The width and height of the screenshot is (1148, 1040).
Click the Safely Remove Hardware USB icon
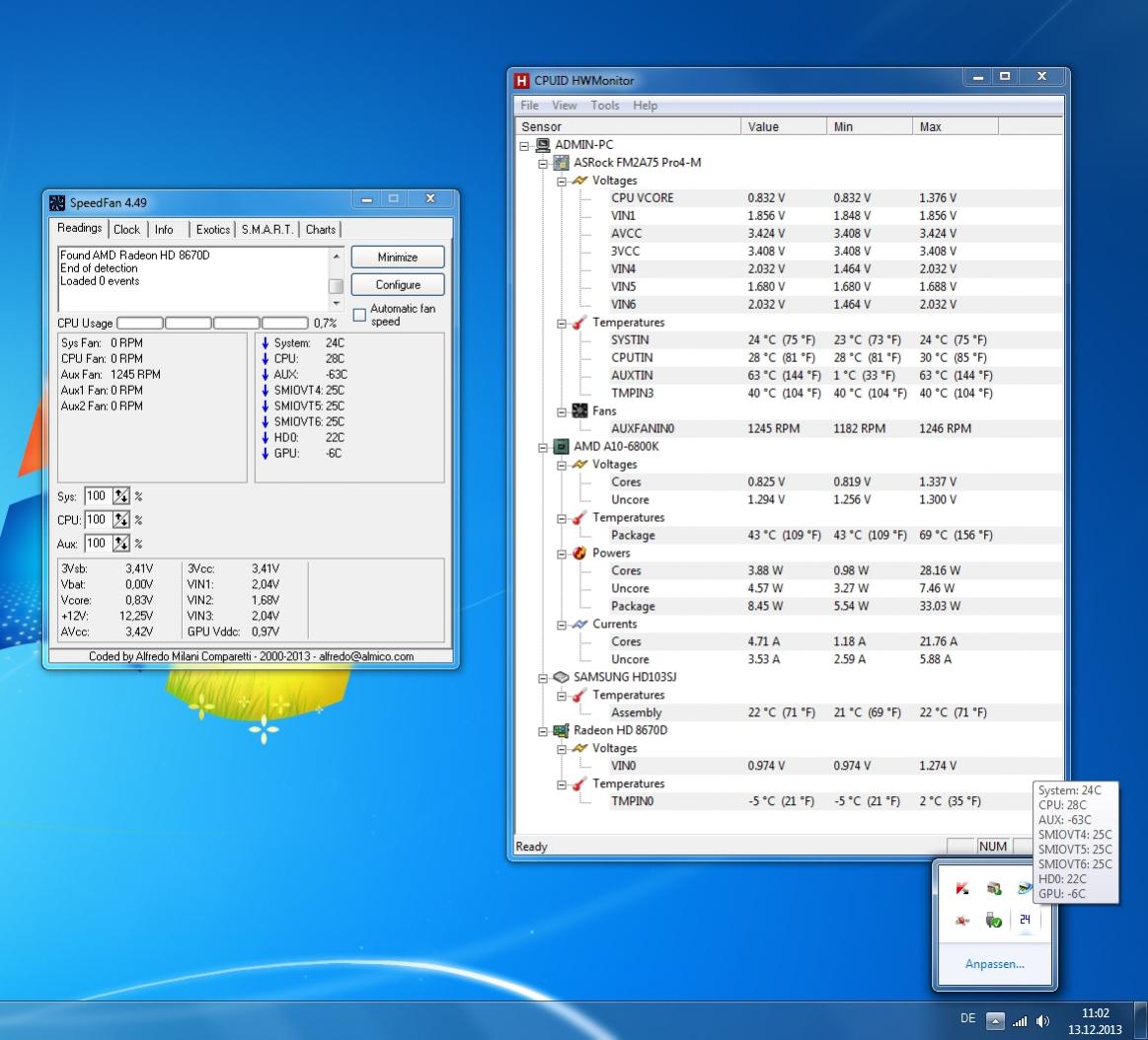994,920
